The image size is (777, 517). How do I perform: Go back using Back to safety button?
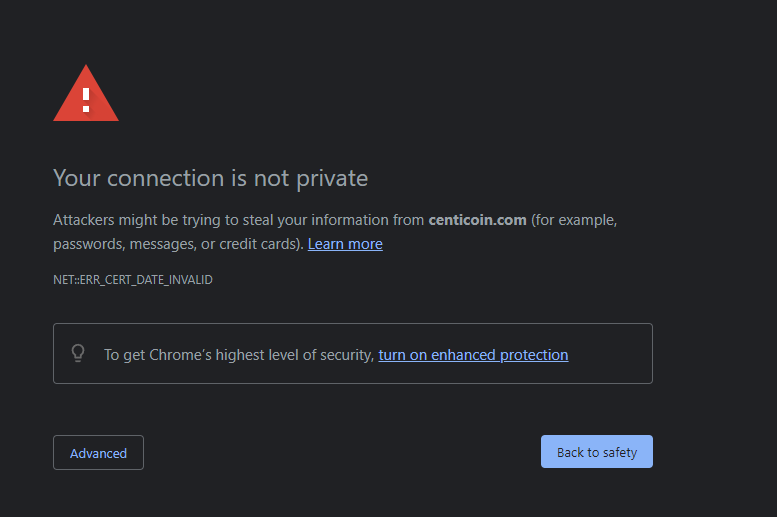pyautogui.click(x=597, y=452)
